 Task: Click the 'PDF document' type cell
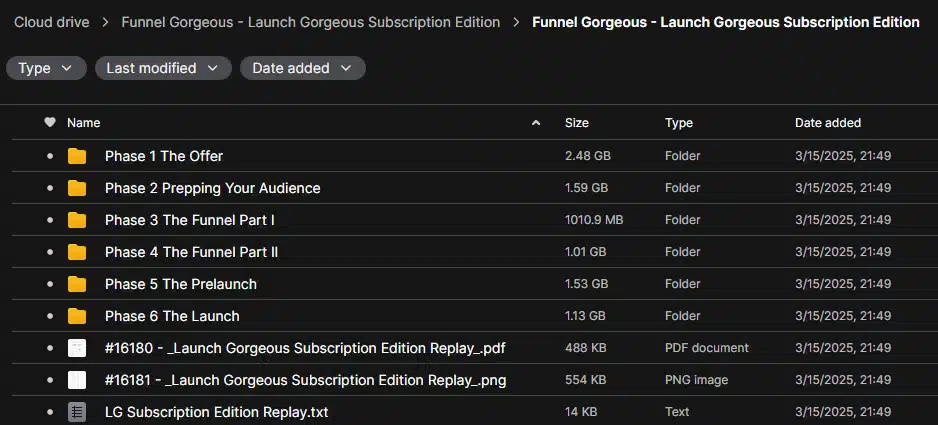[706, 348]
